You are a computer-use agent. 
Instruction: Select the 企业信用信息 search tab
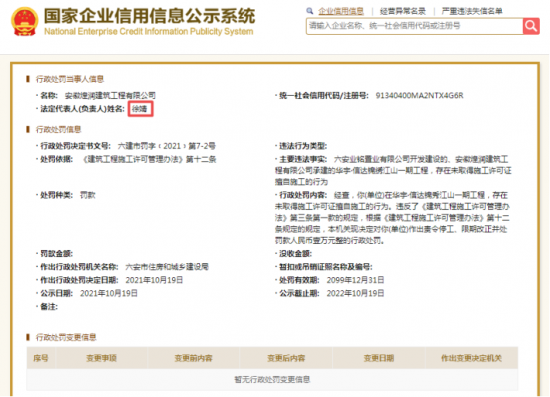point(341,11)
